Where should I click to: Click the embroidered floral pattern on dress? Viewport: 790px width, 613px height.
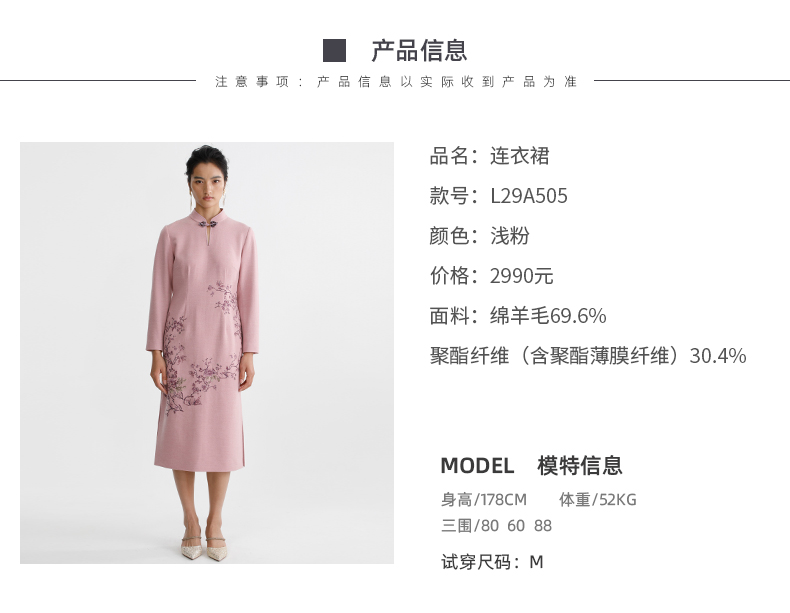click(x=202, y=353)
